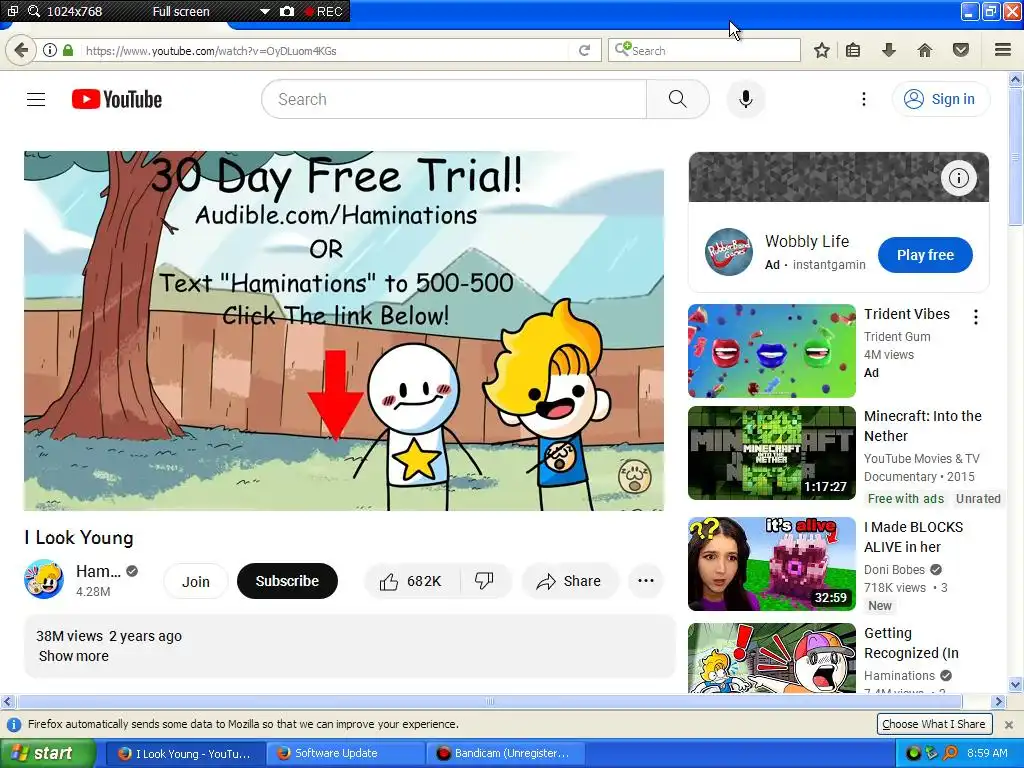
Task: Open Getting Recognized video thumbnail
Action: [x=772, y=658]
